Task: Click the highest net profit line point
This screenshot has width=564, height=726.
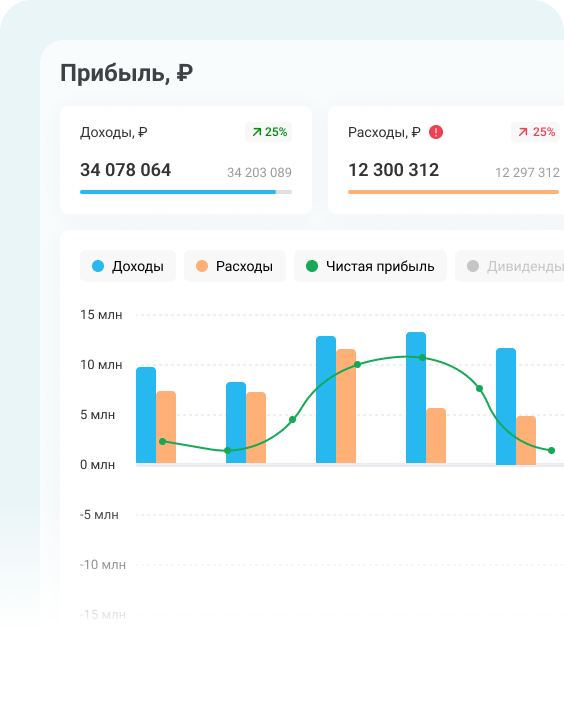Action: point(422,357)
